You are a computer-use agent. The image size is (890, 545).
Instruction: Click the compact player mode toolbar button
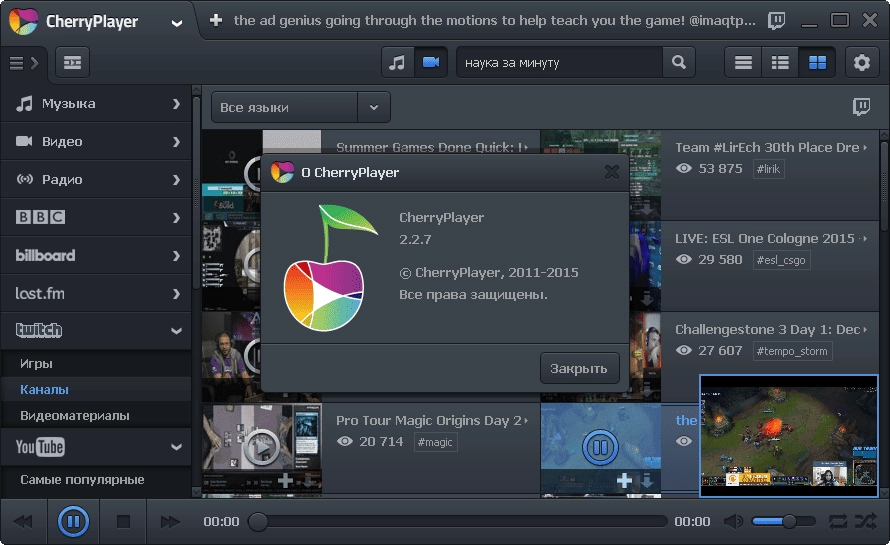[x=72, y=62]
